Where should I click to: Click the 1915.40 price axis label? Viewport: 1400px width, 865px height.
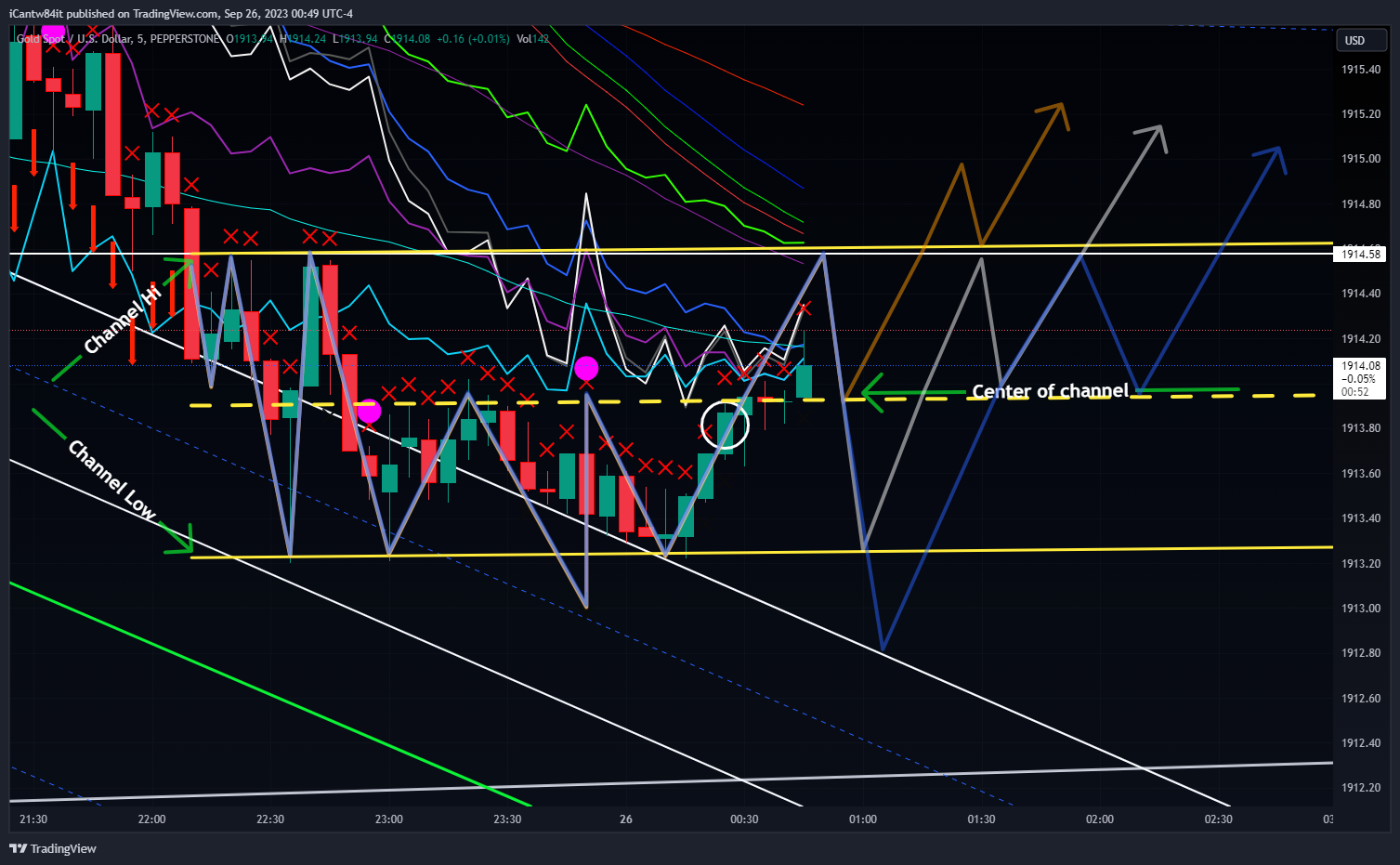(1361, 70)
